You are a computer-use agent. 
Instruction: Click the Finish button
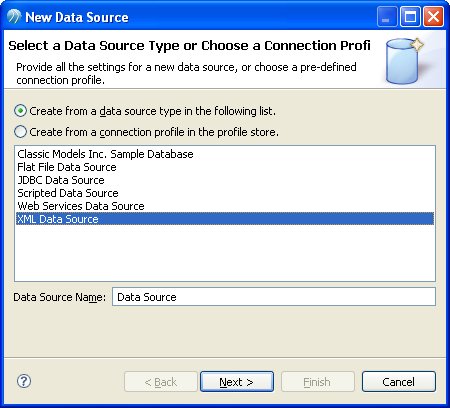coord(317,382)
